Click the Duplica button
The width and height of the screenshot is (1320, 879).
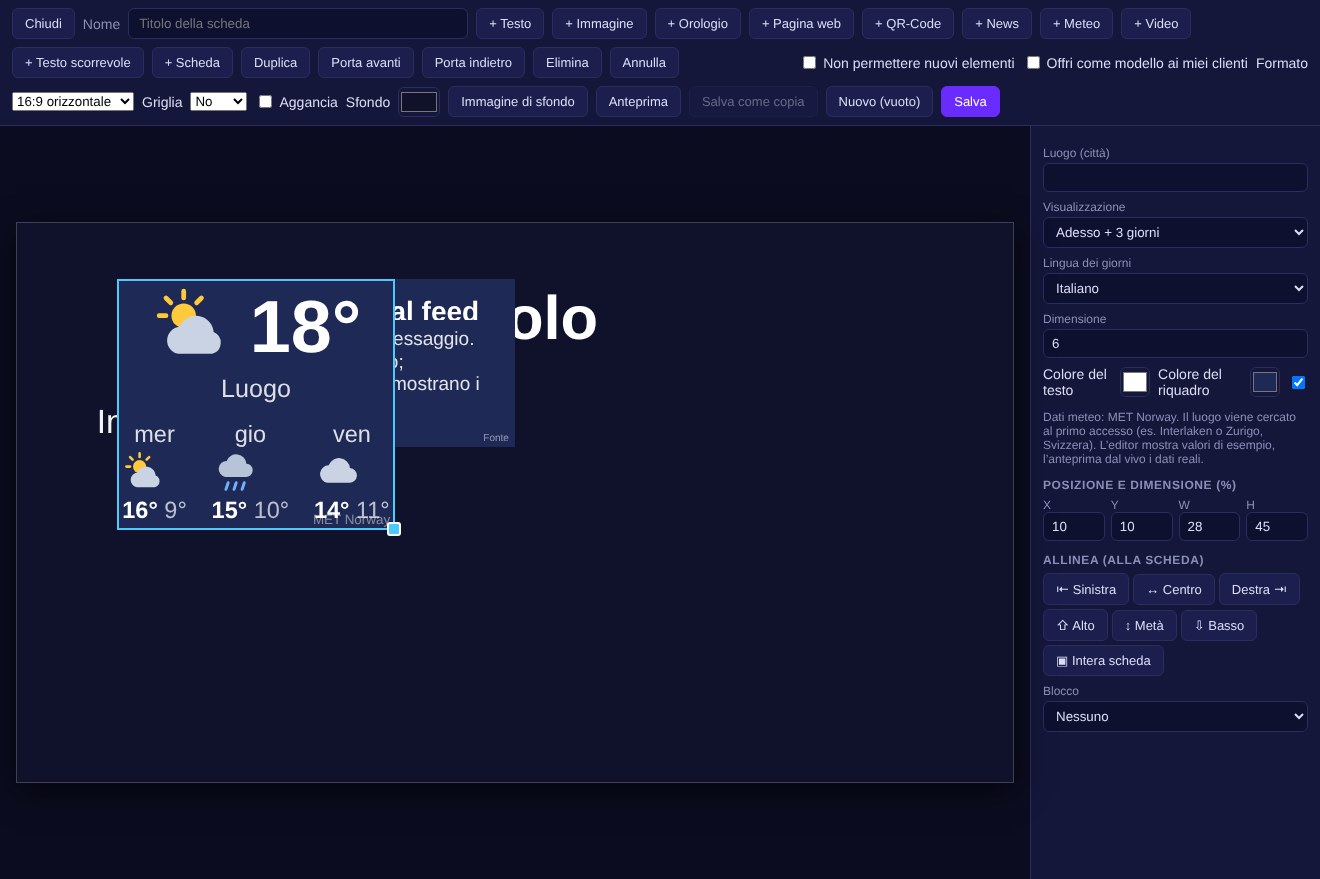point(275,62)
